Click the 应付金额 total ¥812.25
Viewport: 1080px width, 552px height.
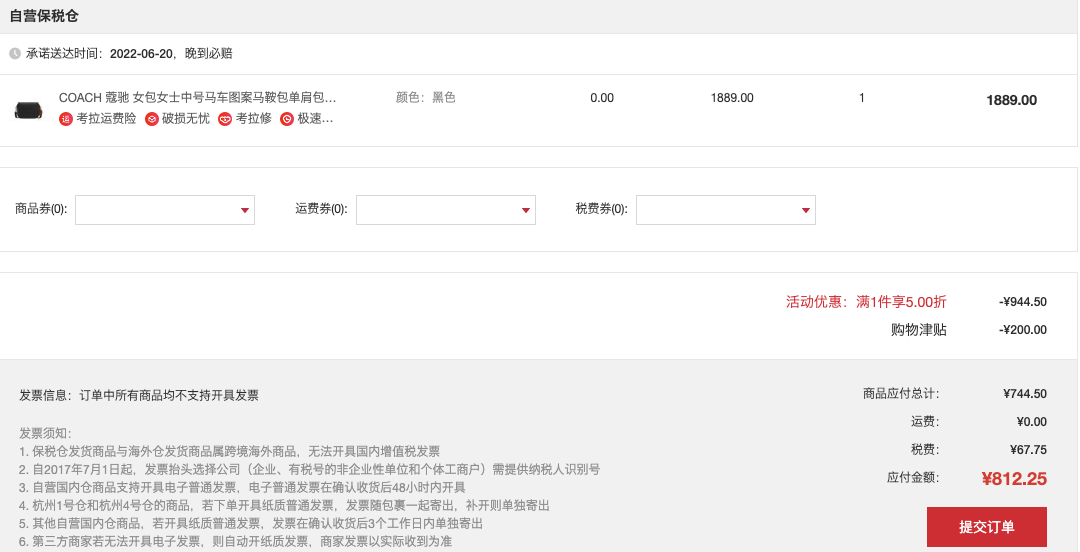[x=1014, y=478]
